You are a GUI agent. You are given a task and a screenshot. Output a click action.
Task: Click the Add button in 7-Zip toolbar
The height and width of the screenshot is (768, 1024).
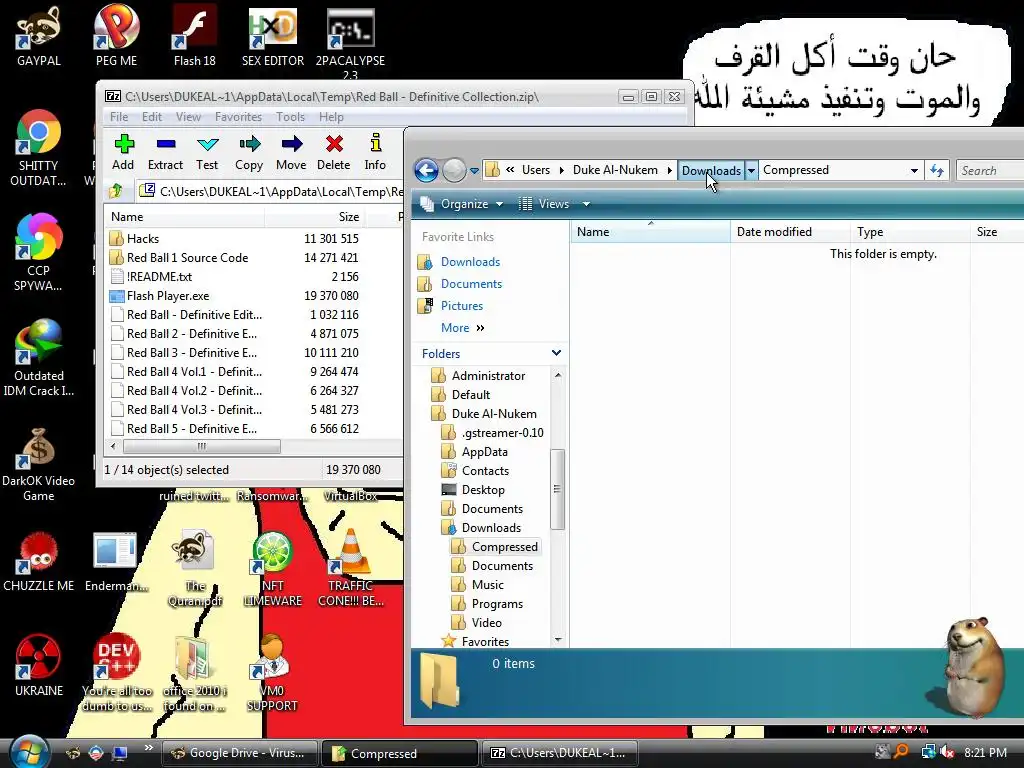tap(123, 152)
